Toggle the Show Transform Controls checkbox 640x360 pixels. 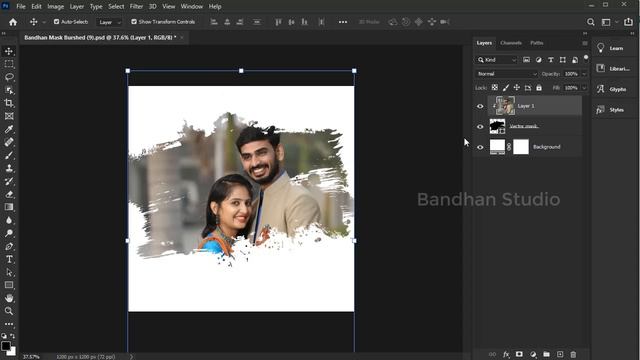pyautogui.click(x=134, y=22)
